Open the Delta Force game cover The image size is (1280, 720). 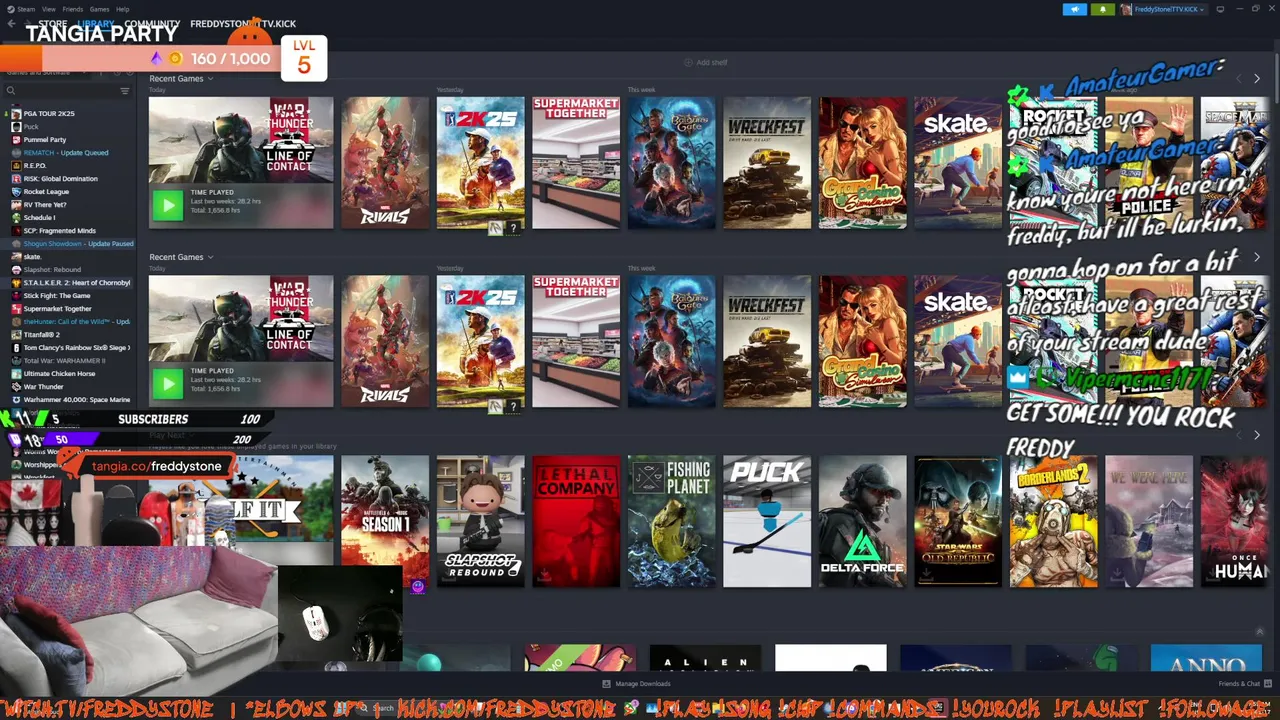[x=862, y=521]
